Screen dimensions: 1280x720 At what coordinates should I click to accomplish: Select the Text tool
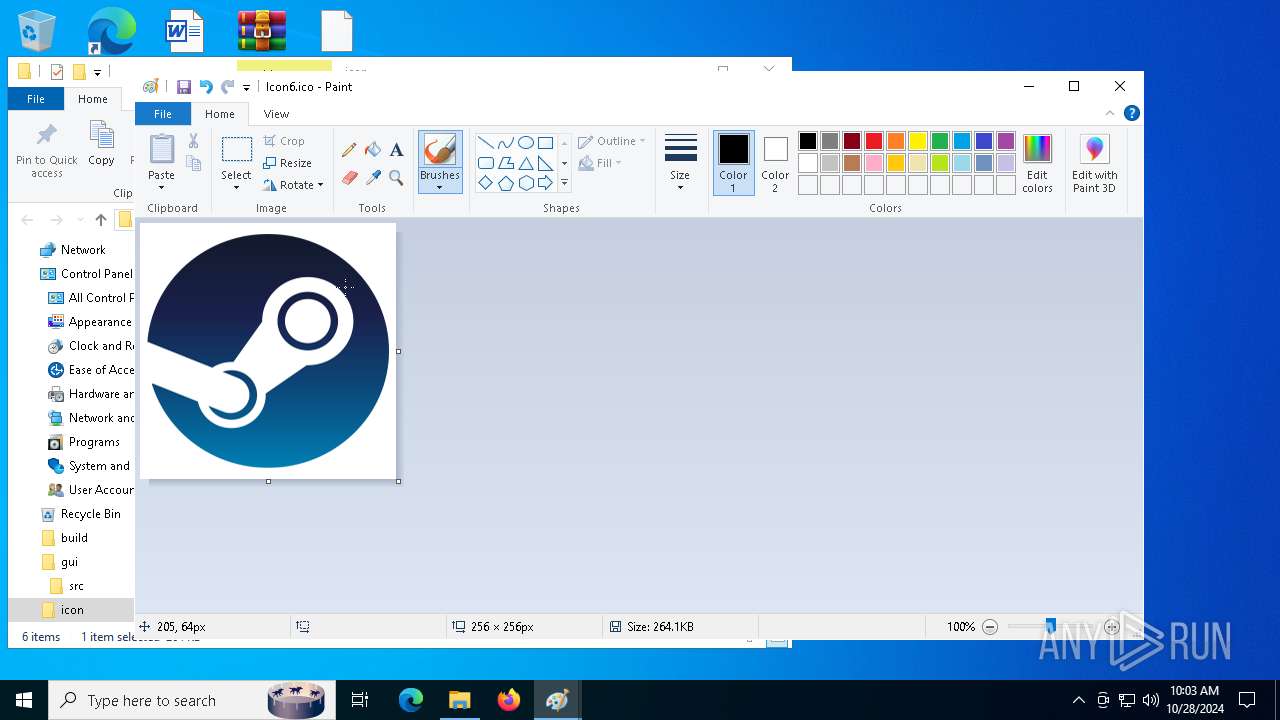396,150
